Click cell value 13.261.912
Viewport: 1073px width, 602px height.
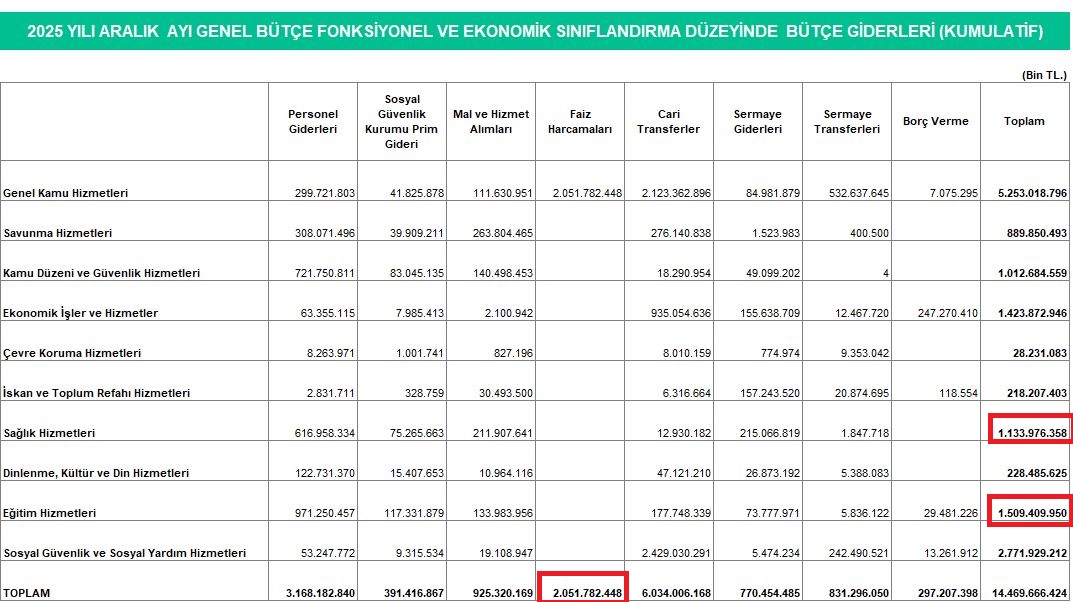951,553
